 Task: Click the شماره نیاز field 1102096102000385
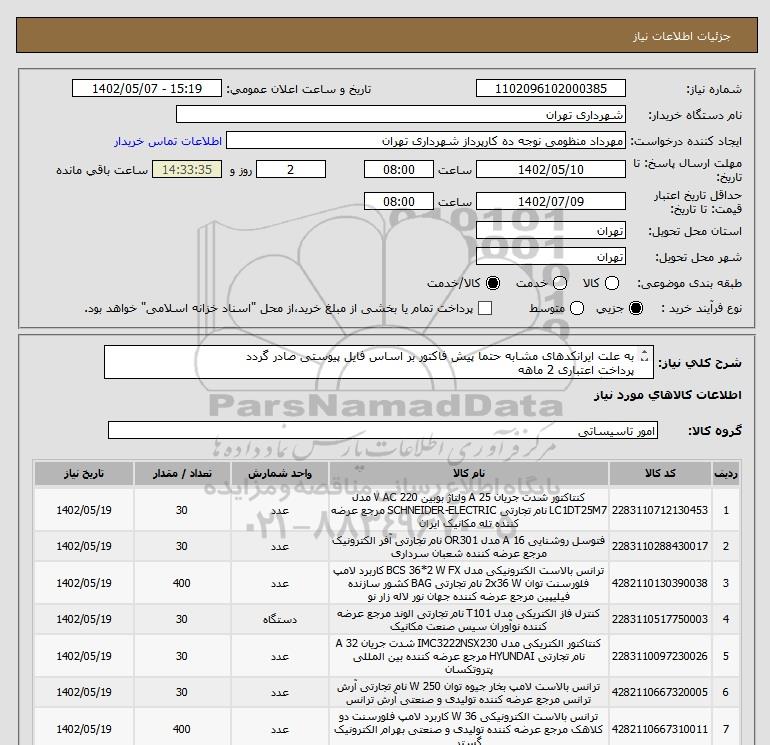coord(550,88)
